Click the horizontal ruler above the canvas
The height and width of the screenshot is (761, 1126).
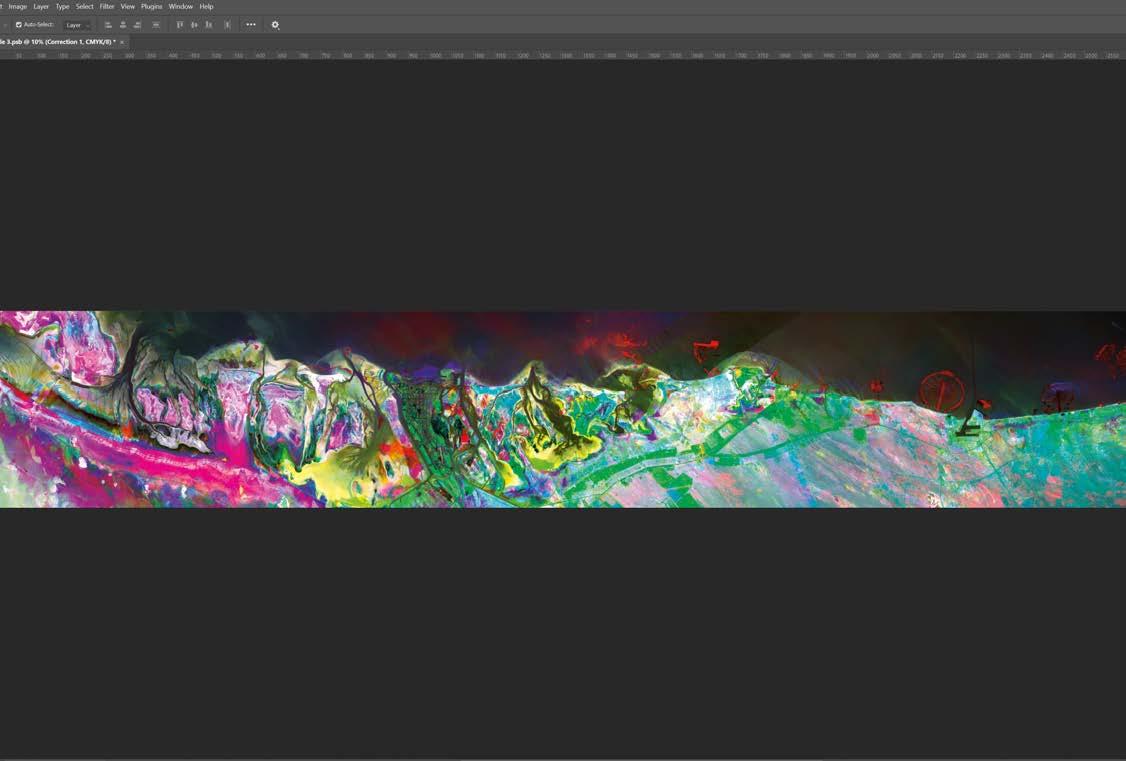click(563, 55)
